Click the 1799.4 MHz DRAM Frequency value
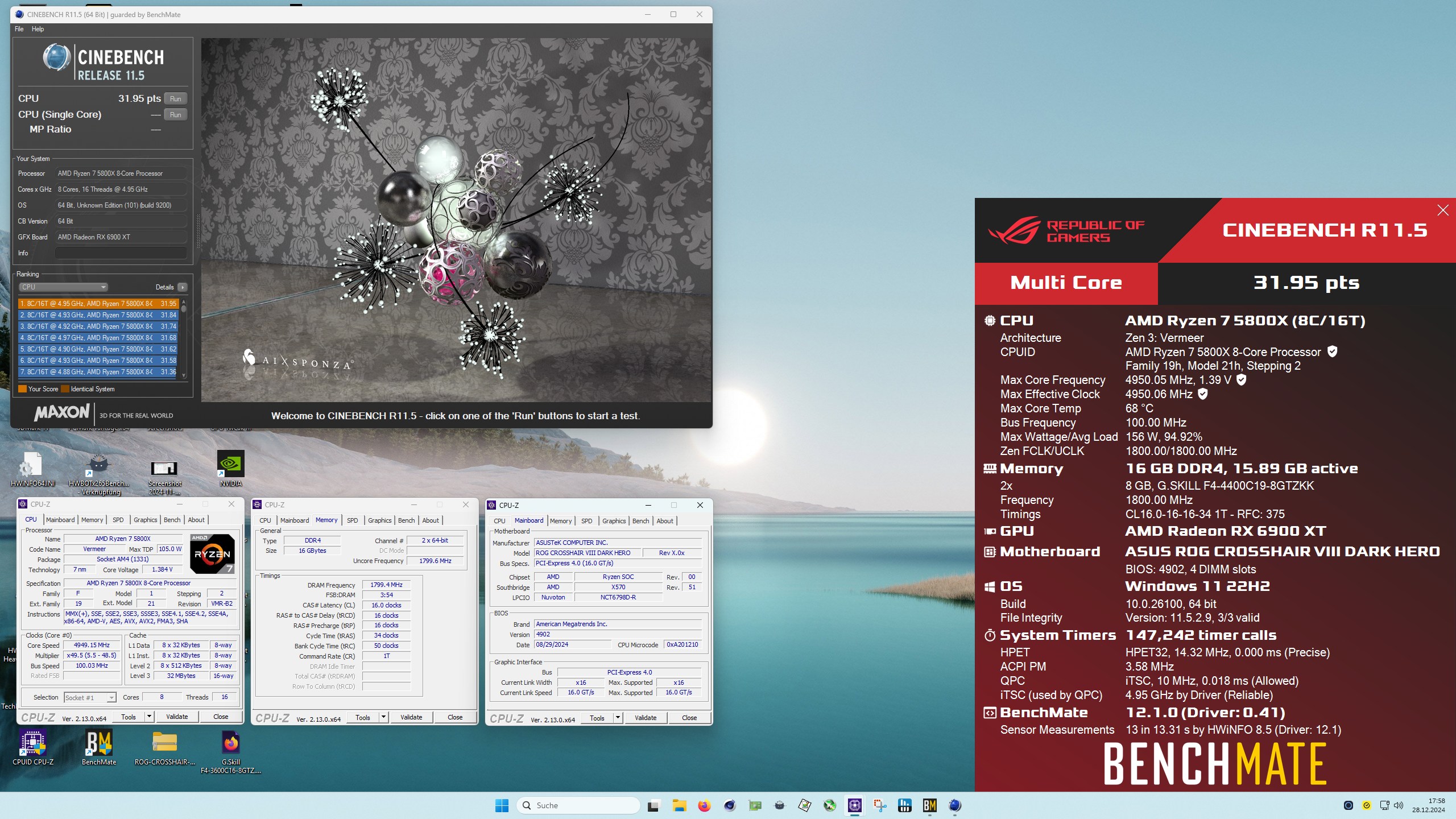The image size is (1456, 819). [x=386, y=585]
